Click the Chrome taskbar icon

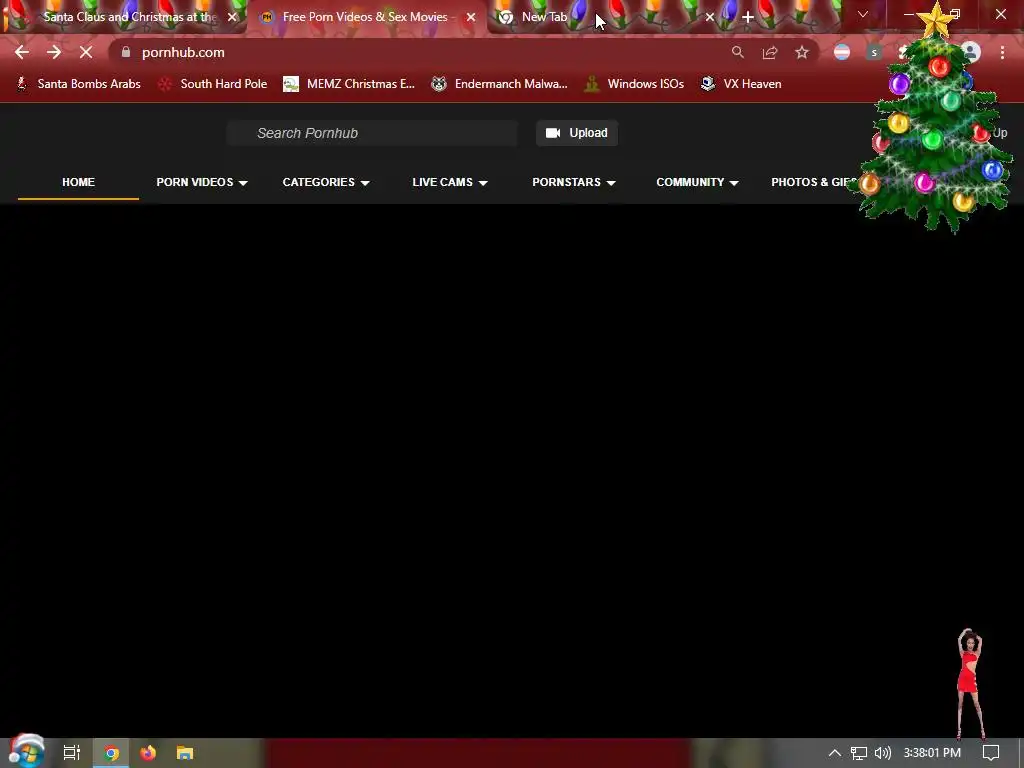111,753
